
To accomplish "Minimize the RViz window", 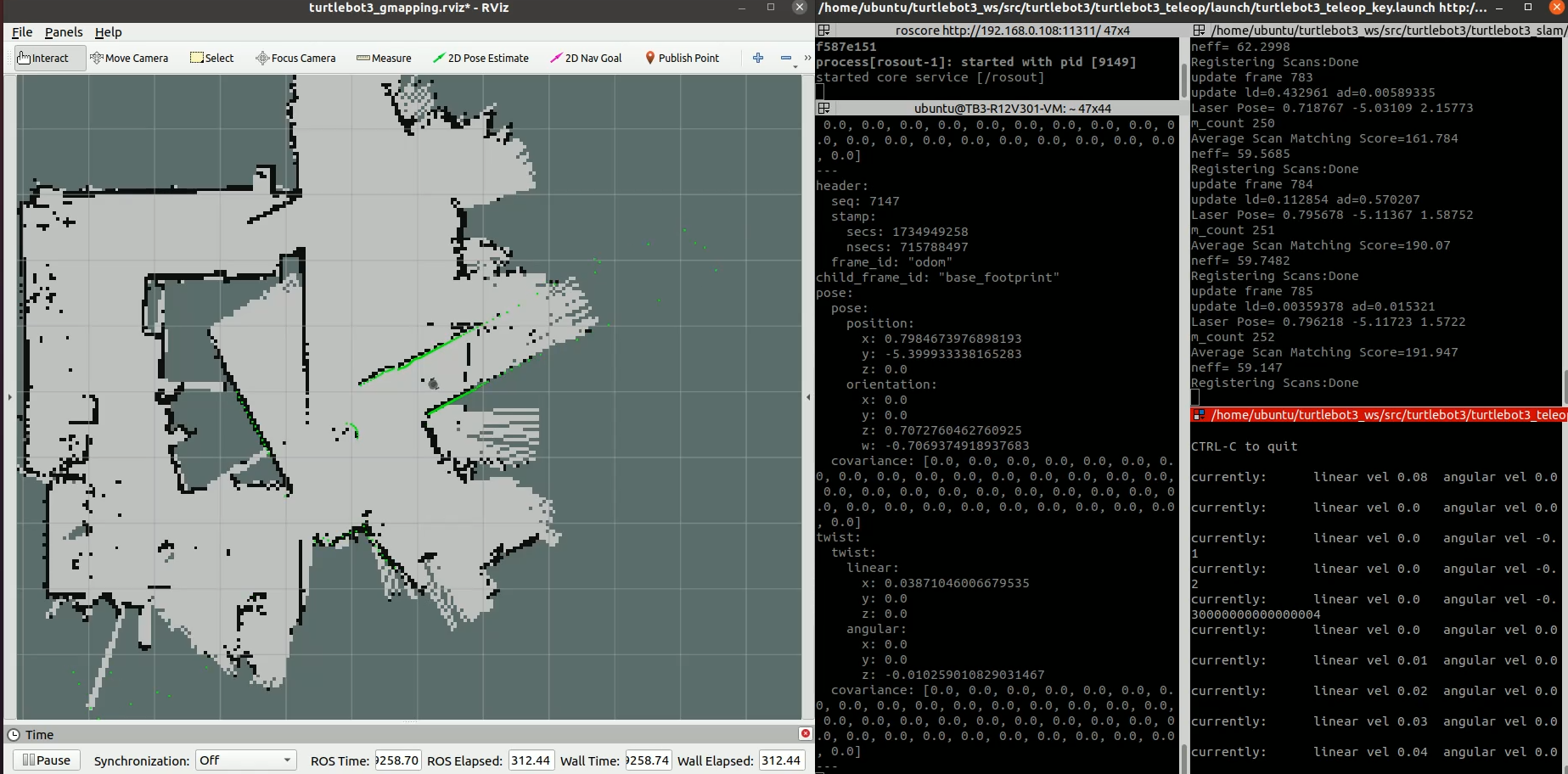I will (742, 8).
